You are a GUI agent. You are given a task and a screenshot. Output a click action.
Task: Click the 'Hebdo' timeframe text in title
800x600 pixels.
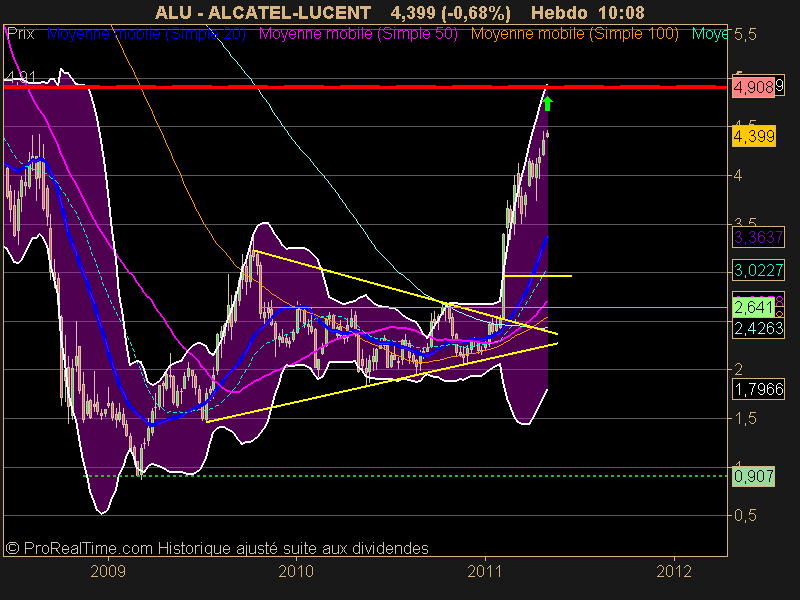point(559,13)
